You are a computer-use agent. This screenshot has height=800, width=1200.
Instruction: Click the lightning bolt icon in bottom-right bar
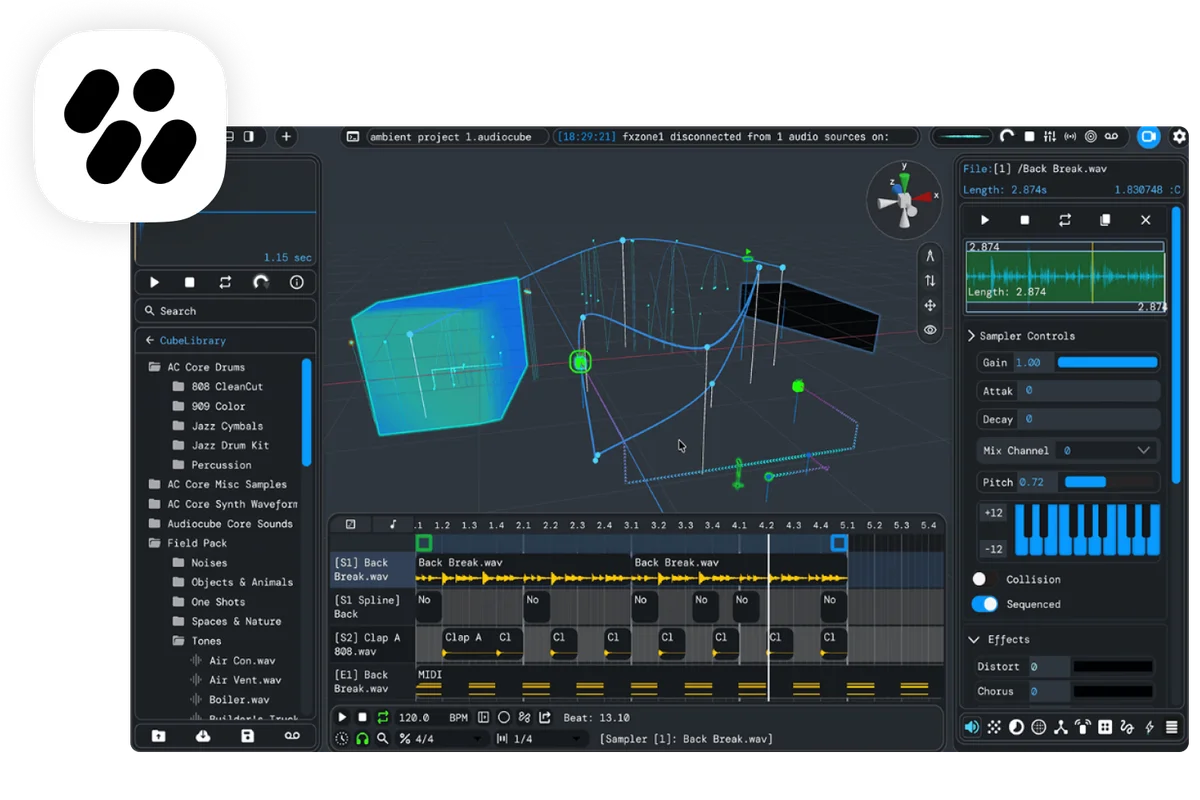tap(1149, 727)
